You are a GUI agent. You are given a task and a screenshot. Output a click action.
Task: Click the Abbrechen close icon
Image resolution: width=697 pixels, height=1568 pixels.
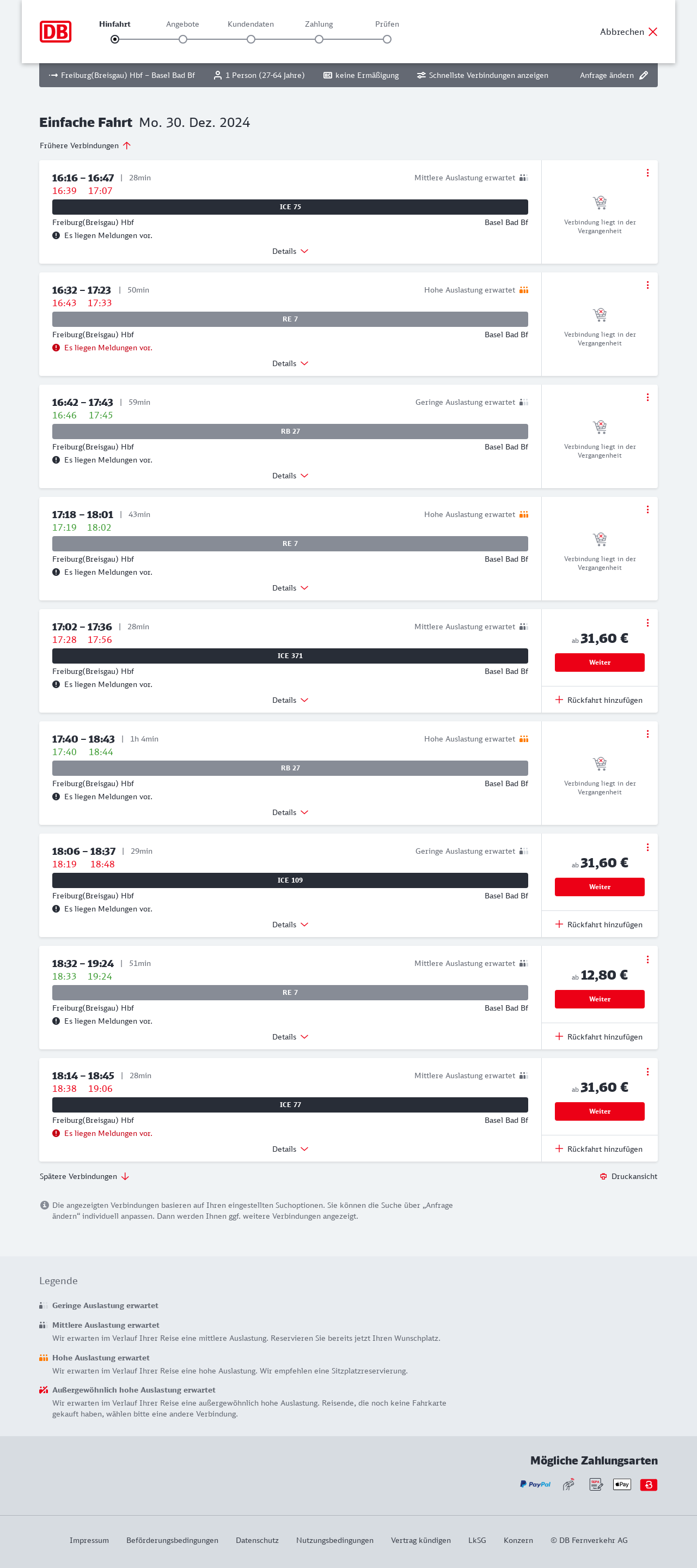(x=652, y=32)
